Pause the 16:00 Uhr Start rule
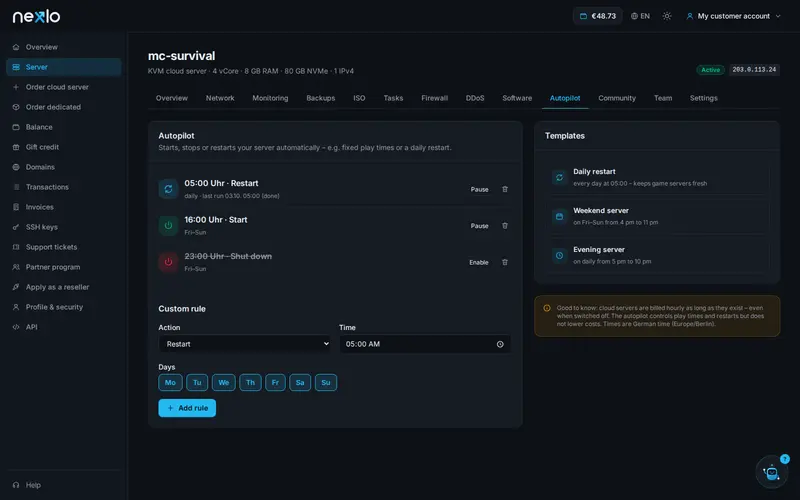 click(479, 226)
